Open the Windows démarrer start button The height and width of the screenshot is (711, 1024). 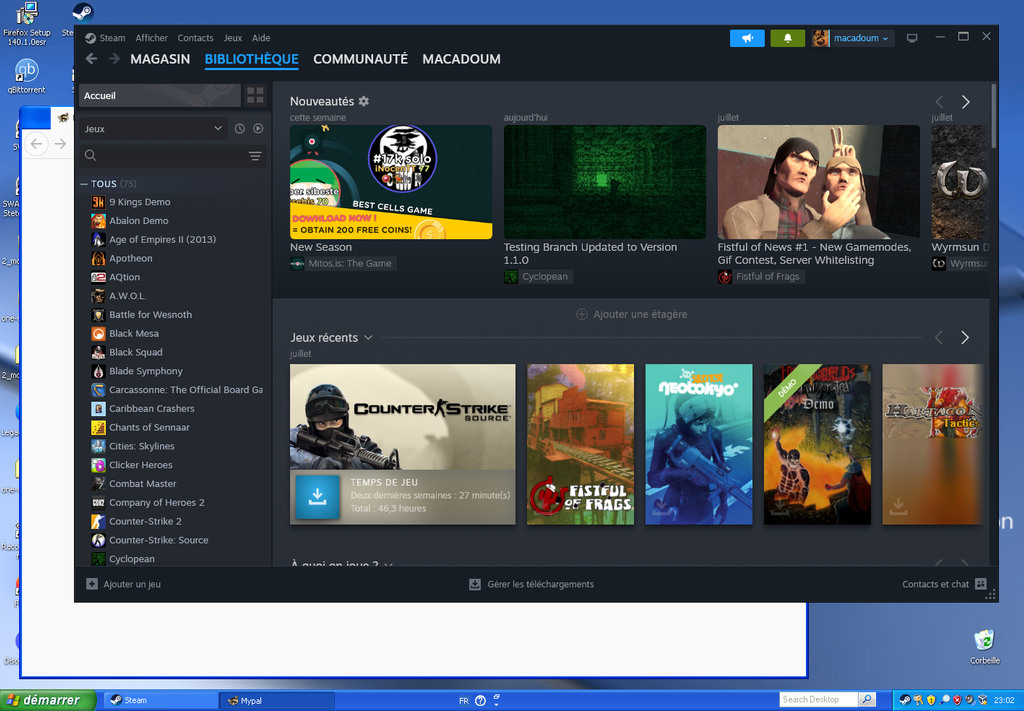click(48, 701)
